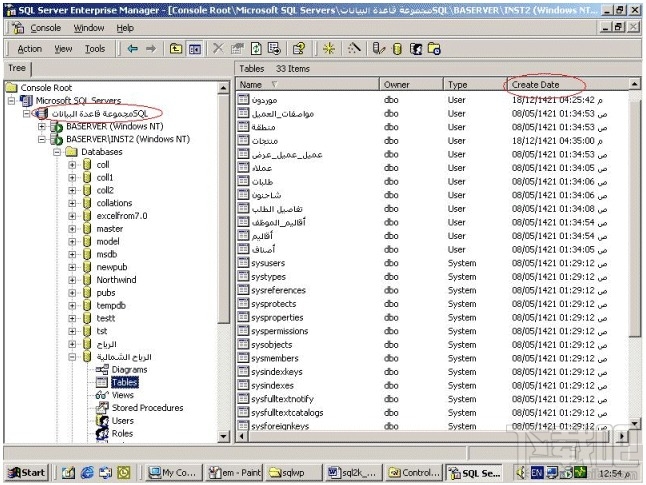Open the Help menu
Viewport: 646px width, 485px height.
point(125,28)
